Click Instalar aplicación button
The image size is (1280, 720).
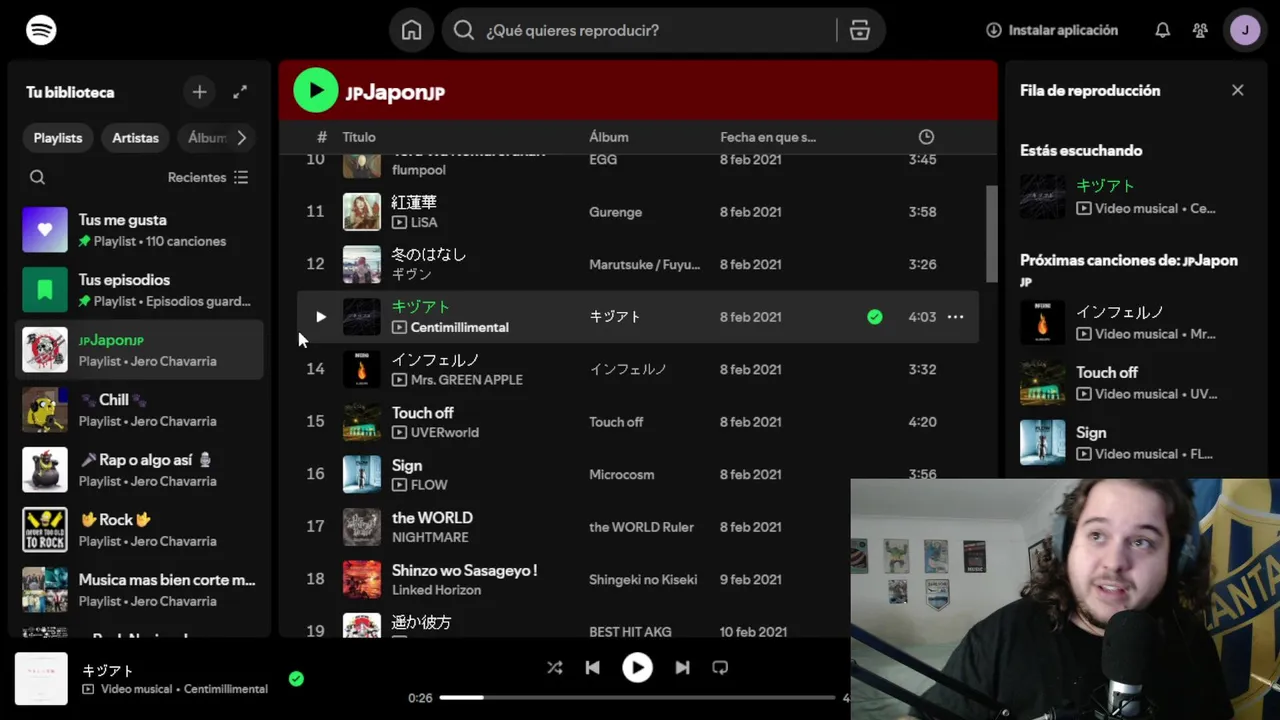pyautogui.click(x=1052, y=30)
